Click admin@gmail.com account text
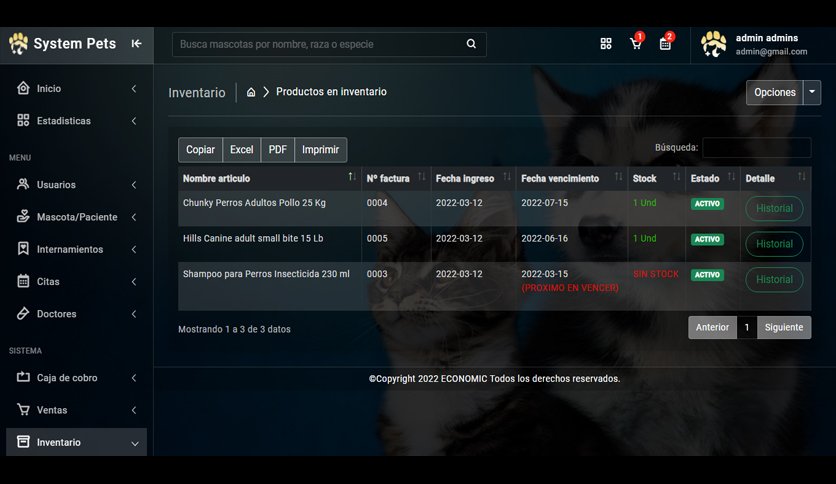Viewport: 836px width, 484px height. coord(771,52)
